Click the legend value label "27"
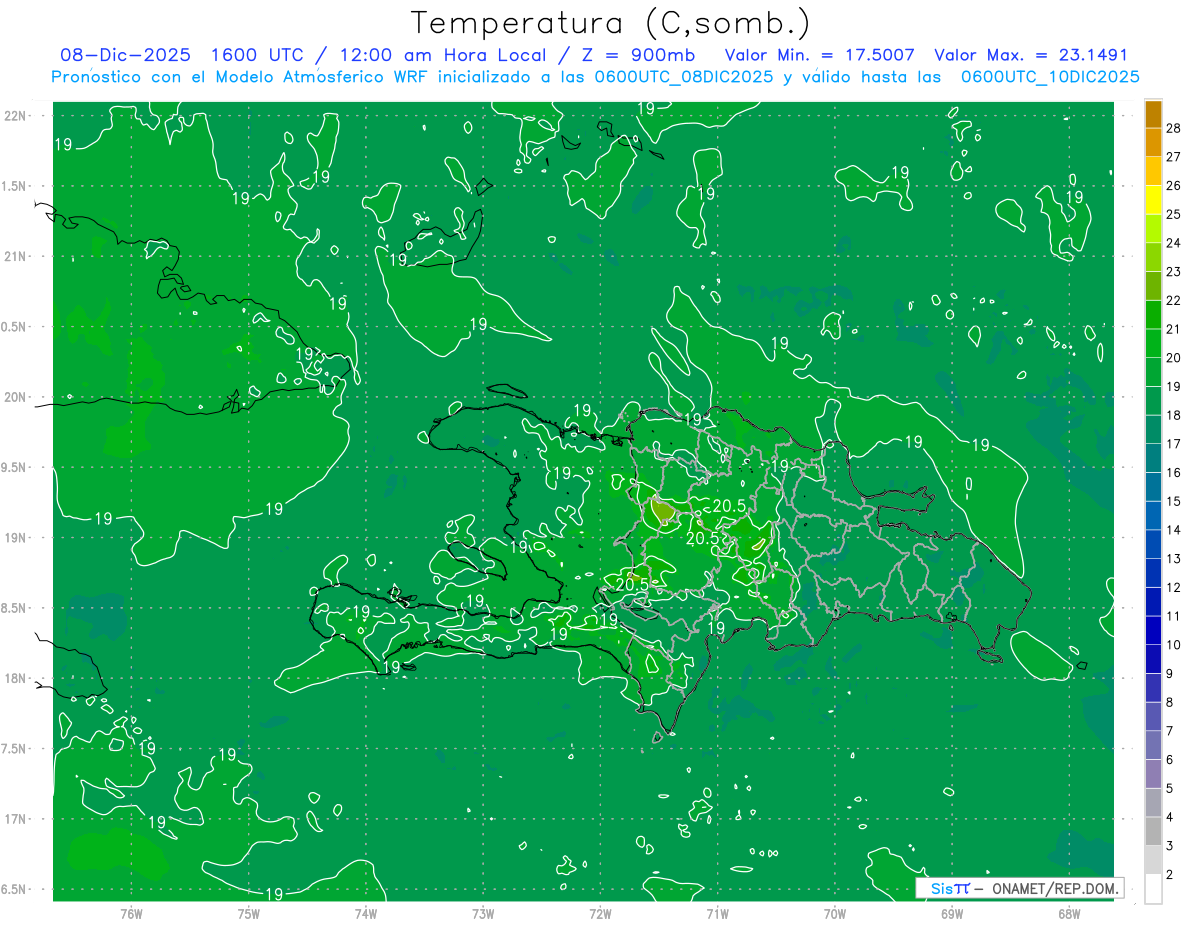Image resolution: width=1200 pixels, height=927 pixels. tap(1174, 157)
